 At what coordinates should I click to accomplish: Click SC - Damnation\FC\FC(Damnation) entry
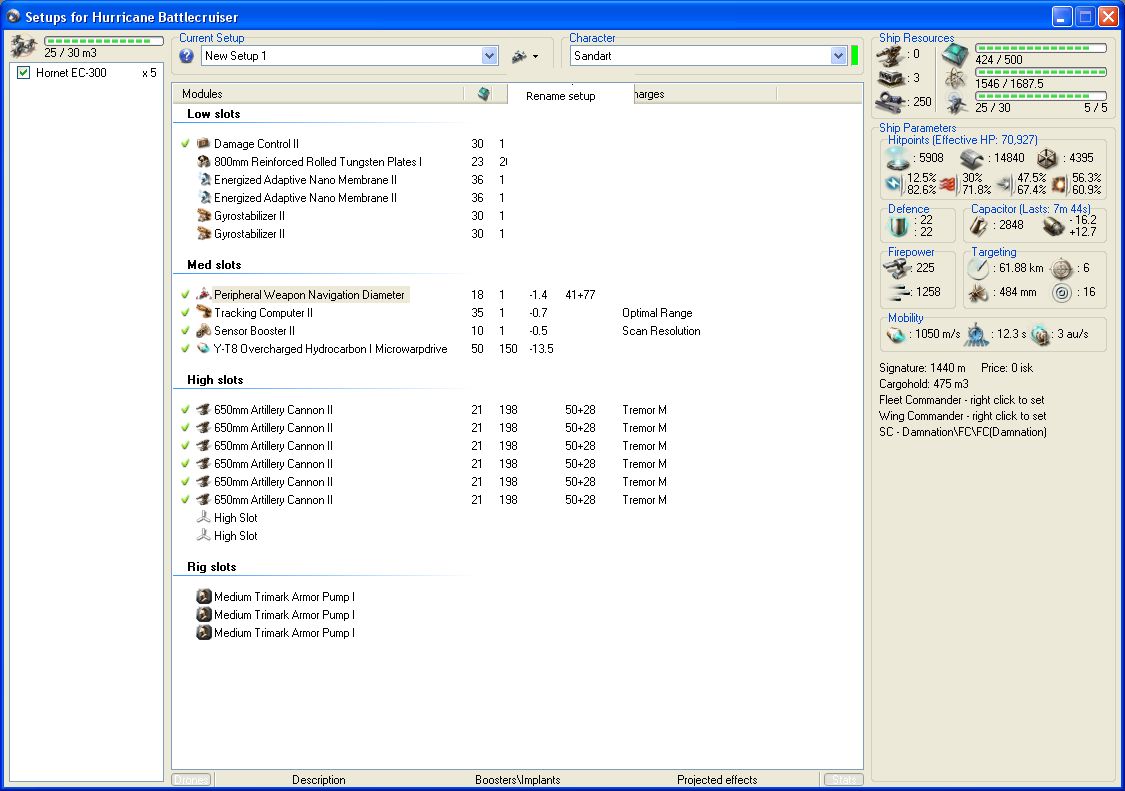pyautogui.click(x=962, y=431)
